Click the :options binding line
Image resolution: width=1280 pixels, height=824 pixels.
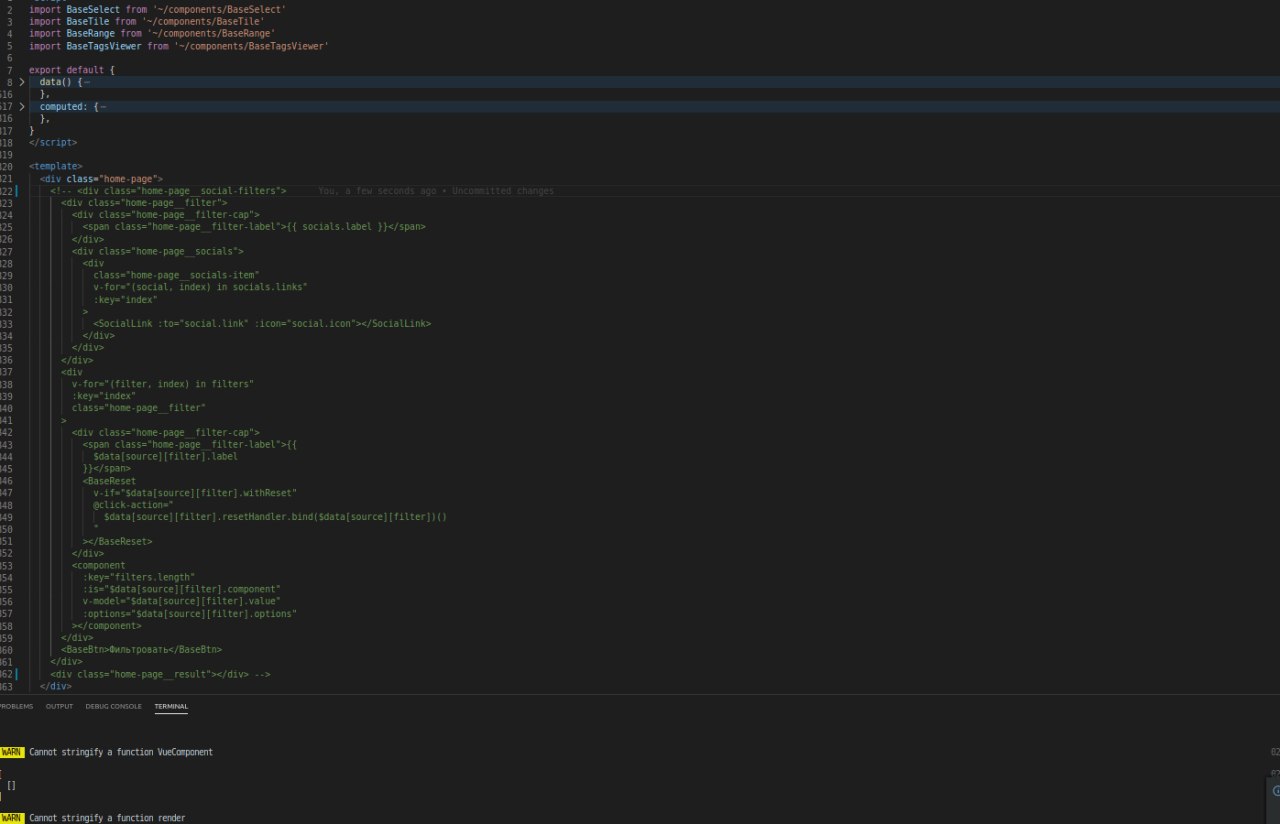(190, 613)
